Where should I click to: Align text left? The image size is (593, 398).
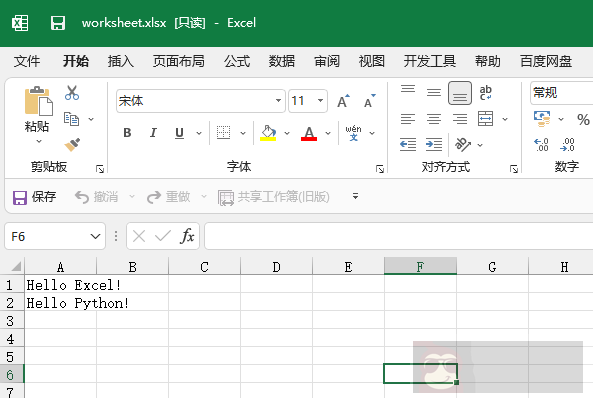pyautogui.click(x=408, y=119)
